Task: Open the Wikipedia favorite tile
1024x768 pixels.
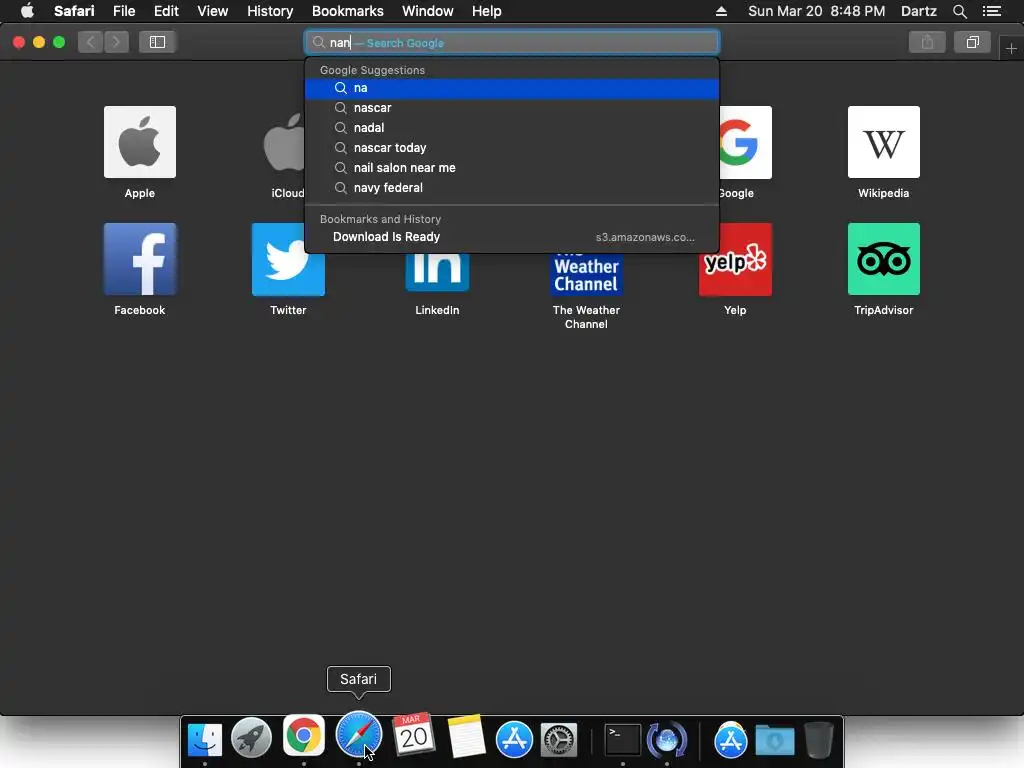Action: click(884, 142)
